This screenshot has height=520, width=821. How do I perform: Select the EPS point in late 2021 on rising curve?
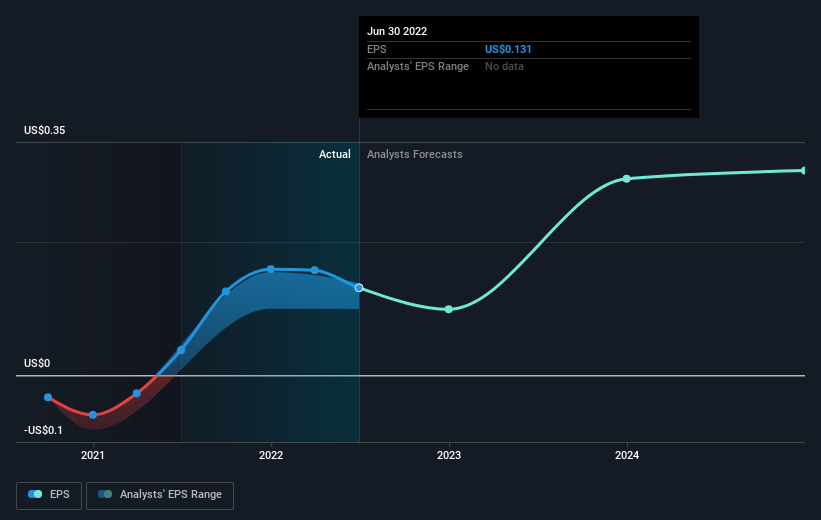[226, 292]
